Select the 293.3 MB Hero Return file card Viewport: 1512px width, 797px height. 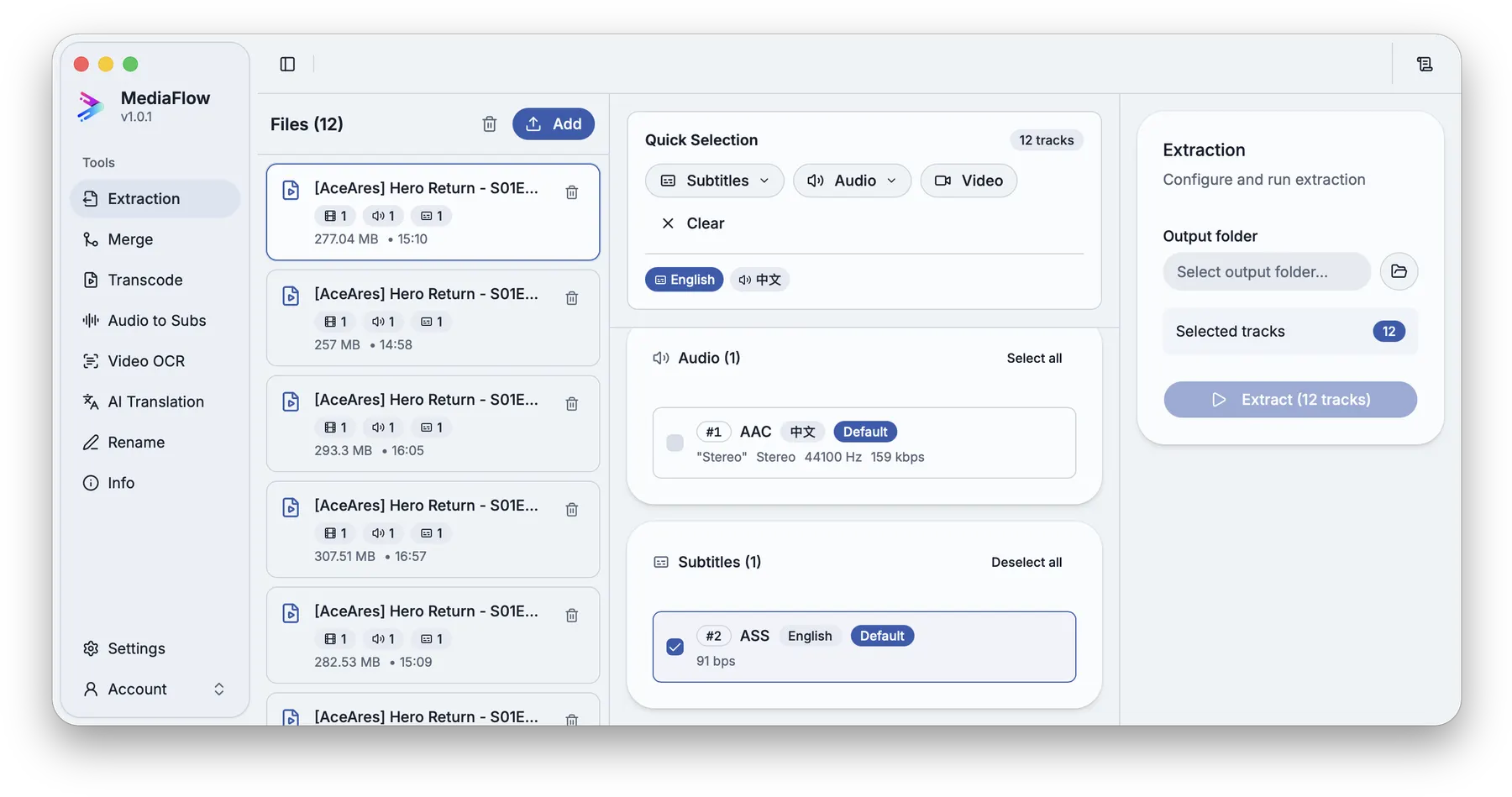coord(433,423)
